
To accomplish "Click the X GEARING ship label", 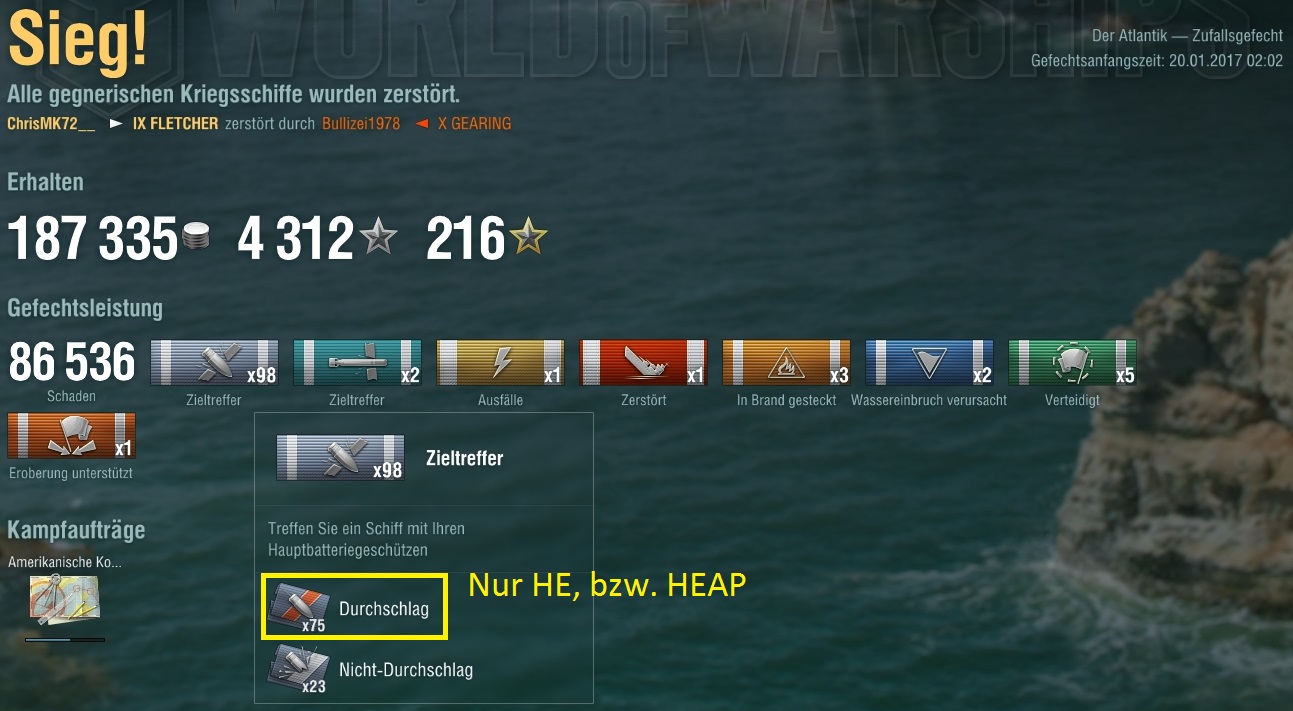I will pyautogui.click(x=474, y=123).
